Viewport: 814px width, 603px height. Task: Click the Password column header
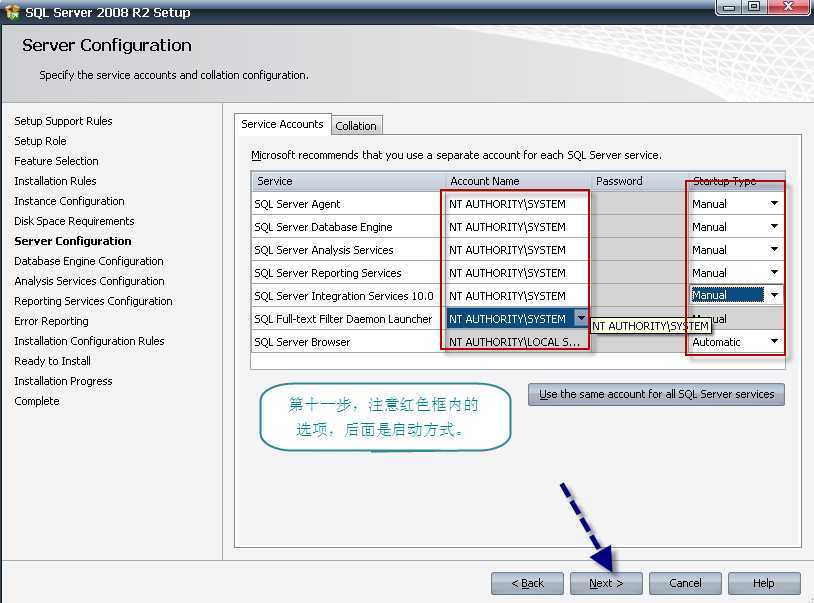click(639, 181)
